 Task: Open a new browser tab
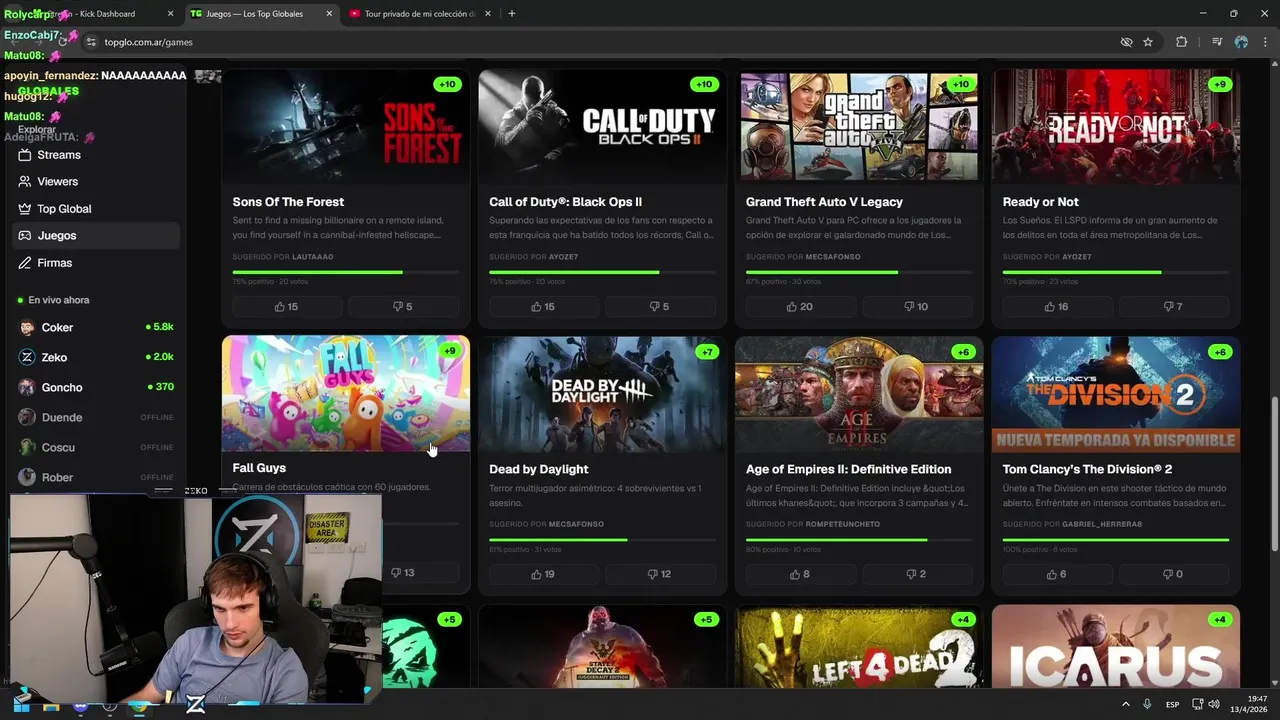pos(512,14)
